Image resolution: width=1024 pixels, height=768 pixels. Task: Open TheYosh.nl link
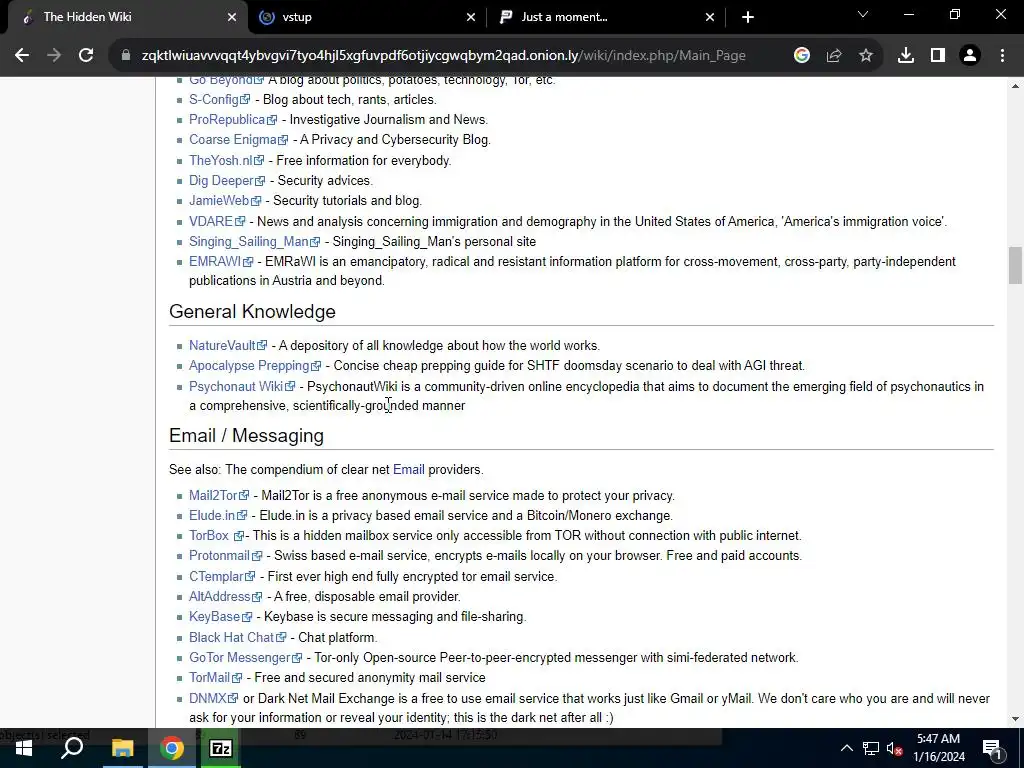coord(227,160)
